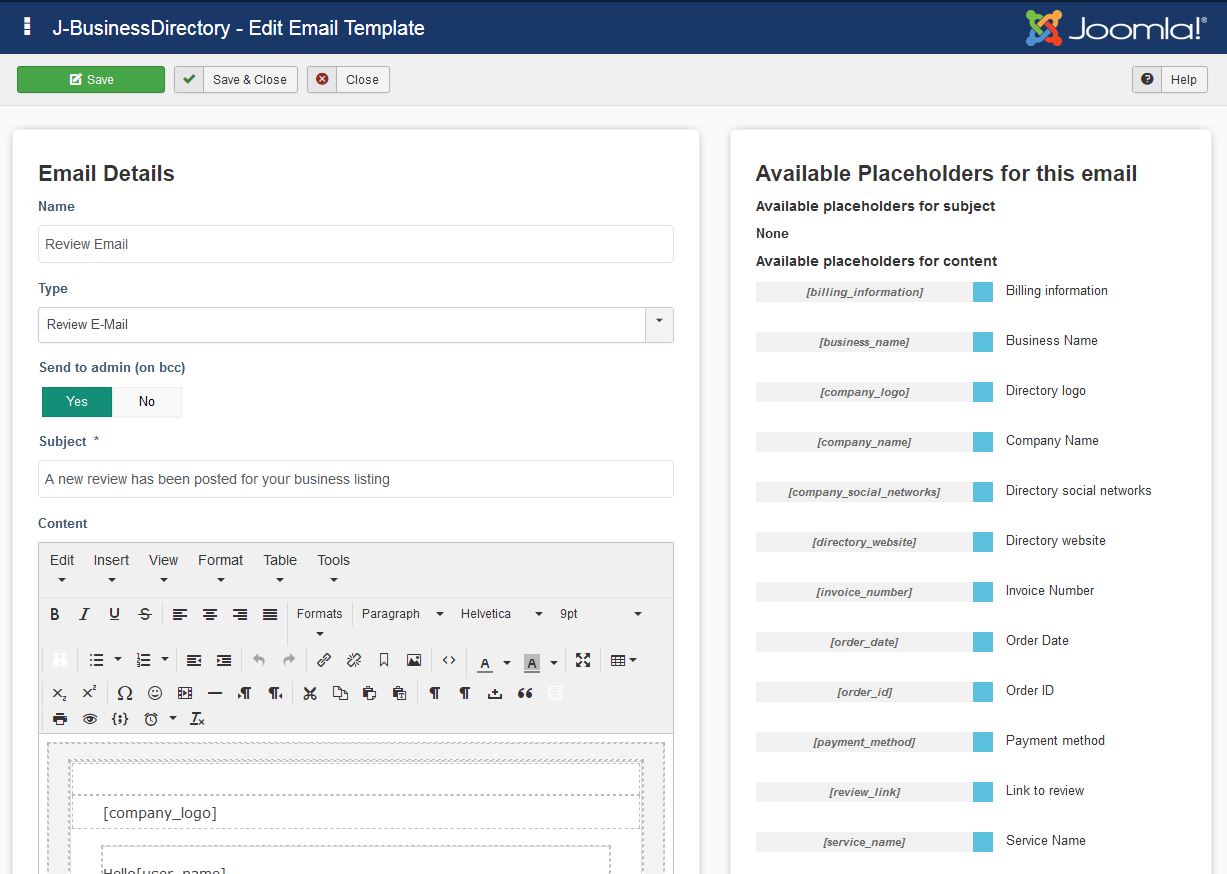The height and width of the screenshot is (874, 1227).
Task: Insert a media video element
Action: 185,693
